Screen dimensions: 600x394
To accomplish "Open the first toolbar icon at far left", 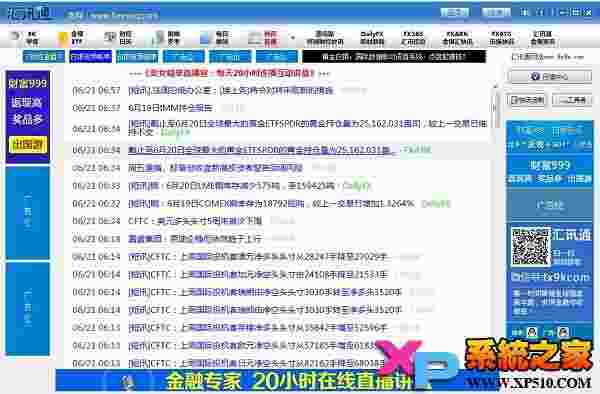I will 24,37.
